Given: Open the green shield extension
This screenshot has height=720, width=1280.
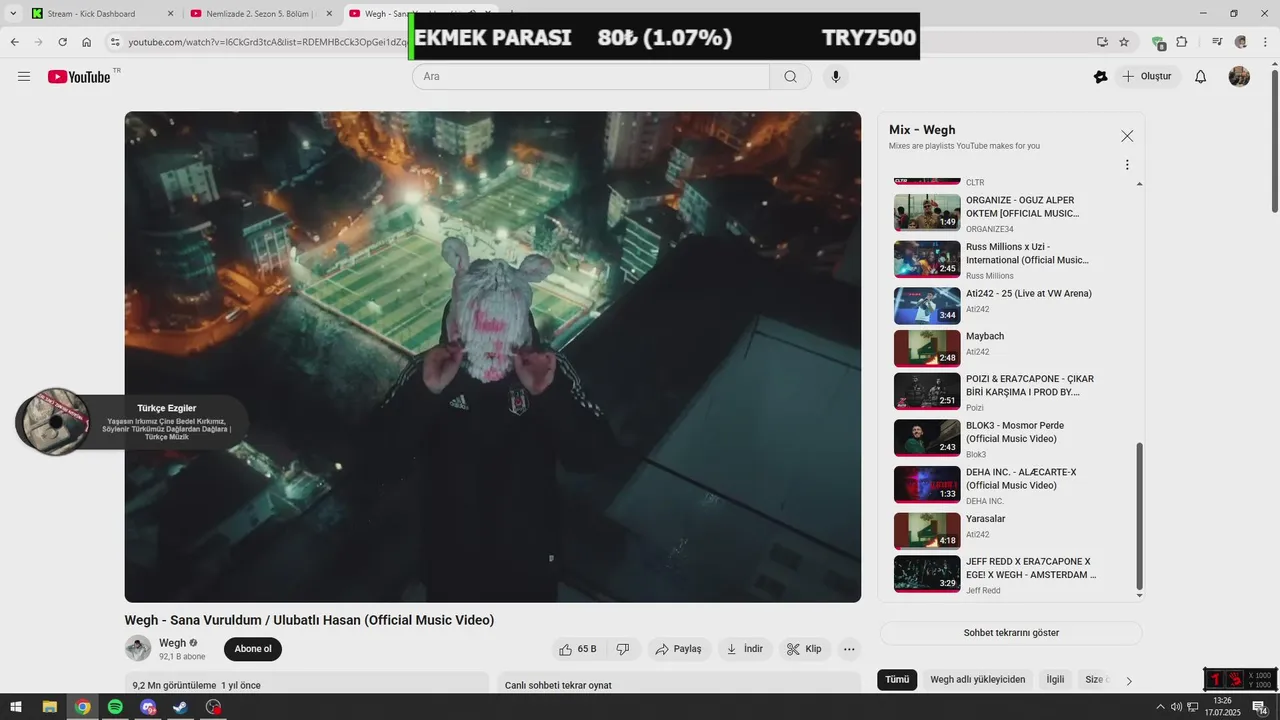Looking at the screenshot, I should pyautogui.click(x=1158, y=42).
